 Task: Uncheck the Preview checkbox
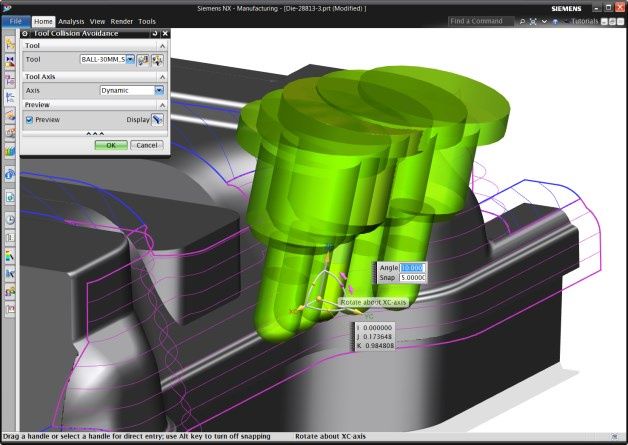click(29, 120)
